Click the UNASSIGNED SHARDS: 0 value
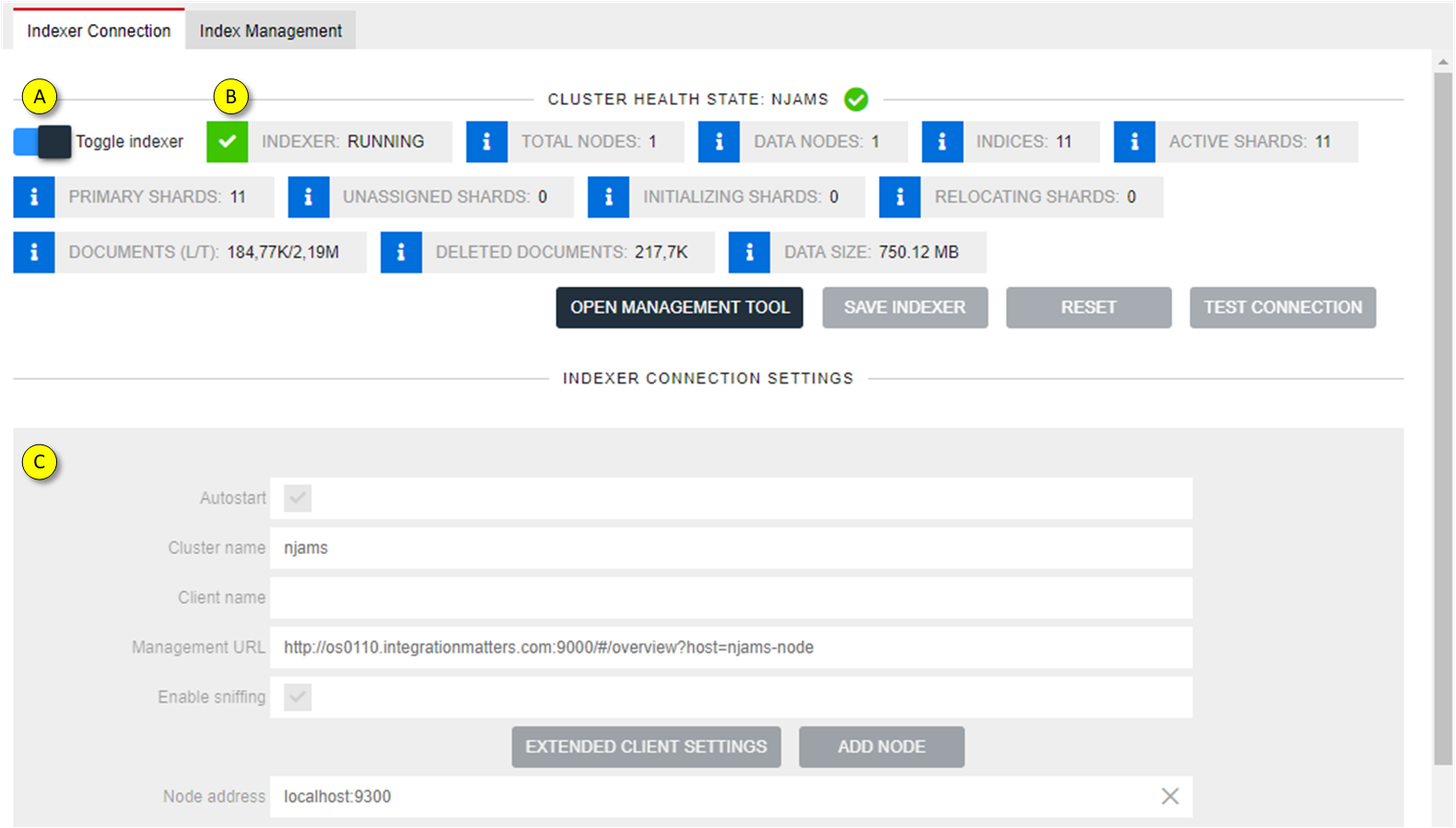Screen dimensions: 1456x828 pyautogui.click(x=445, y=197)
